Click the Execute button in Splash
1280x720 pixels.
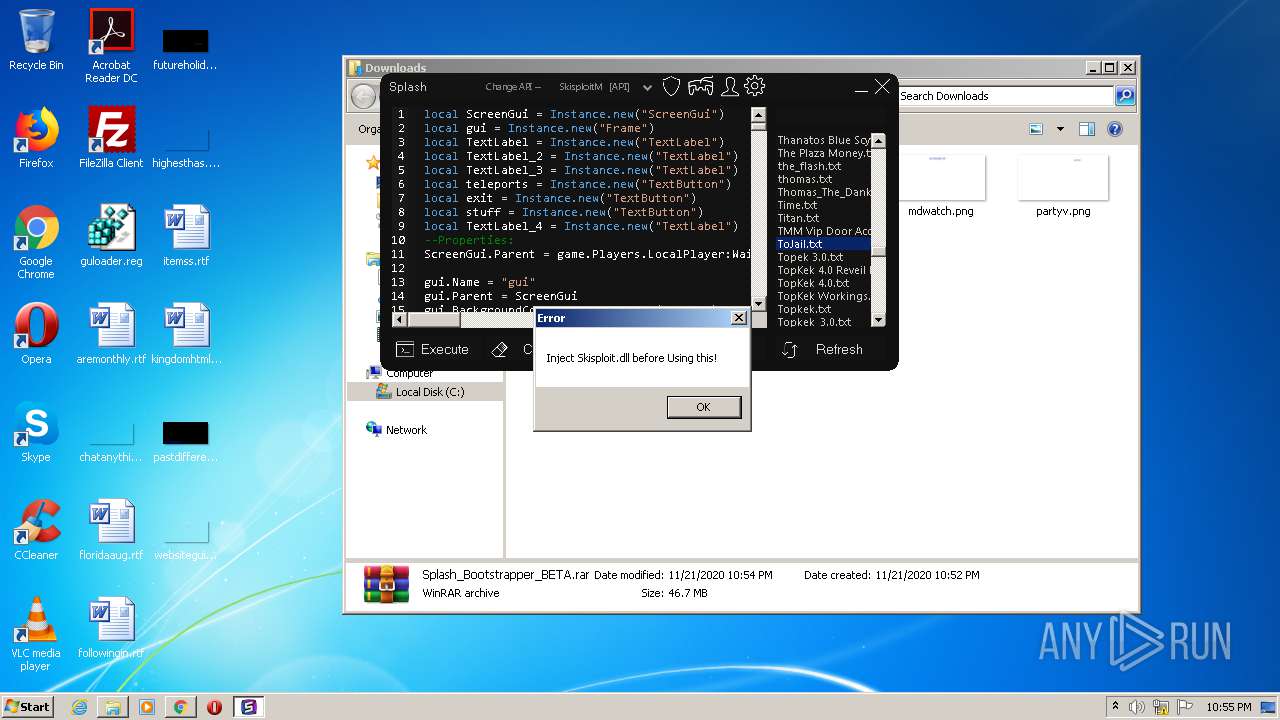pos(433,349)
